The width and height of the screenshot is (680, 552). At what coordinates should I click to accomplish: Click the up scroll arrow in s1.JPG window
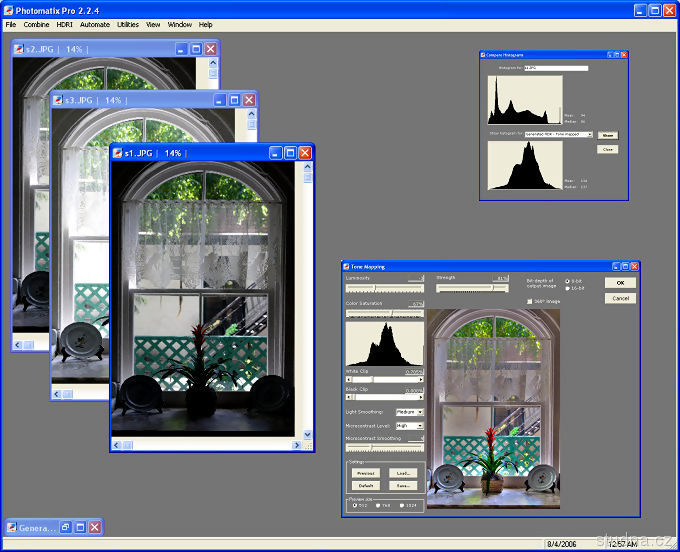[x=307, y=168]
